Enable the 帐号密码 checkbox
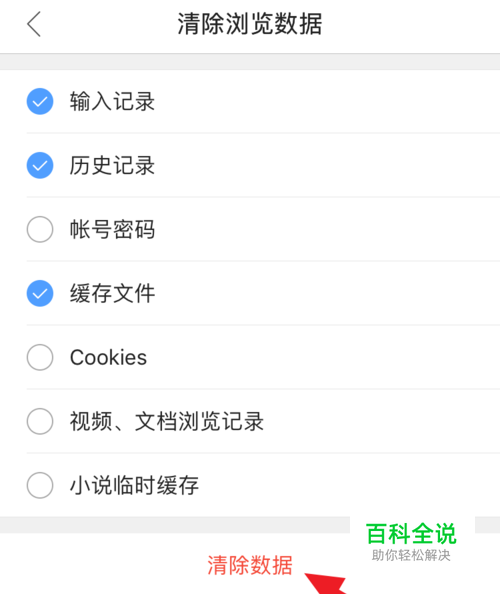The image size is (500, 594). click(x=40, y=230)
